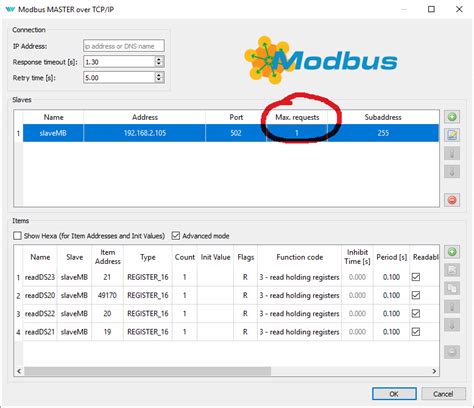
Task: Move slave down arrow button
Action: point(452,172)
